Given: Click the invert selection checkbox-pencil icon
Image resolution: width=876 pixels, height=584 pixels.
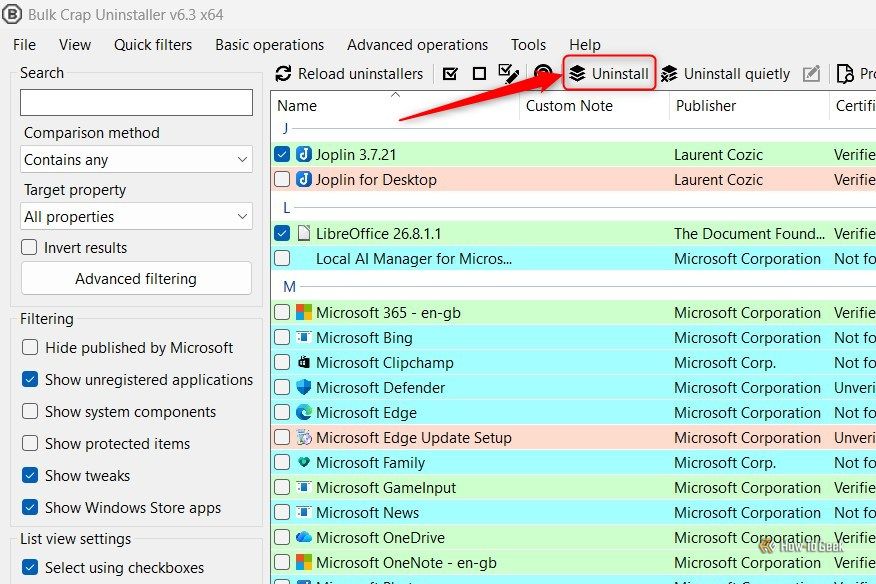Looking at the screenshot, I should (x=508, y=74).
